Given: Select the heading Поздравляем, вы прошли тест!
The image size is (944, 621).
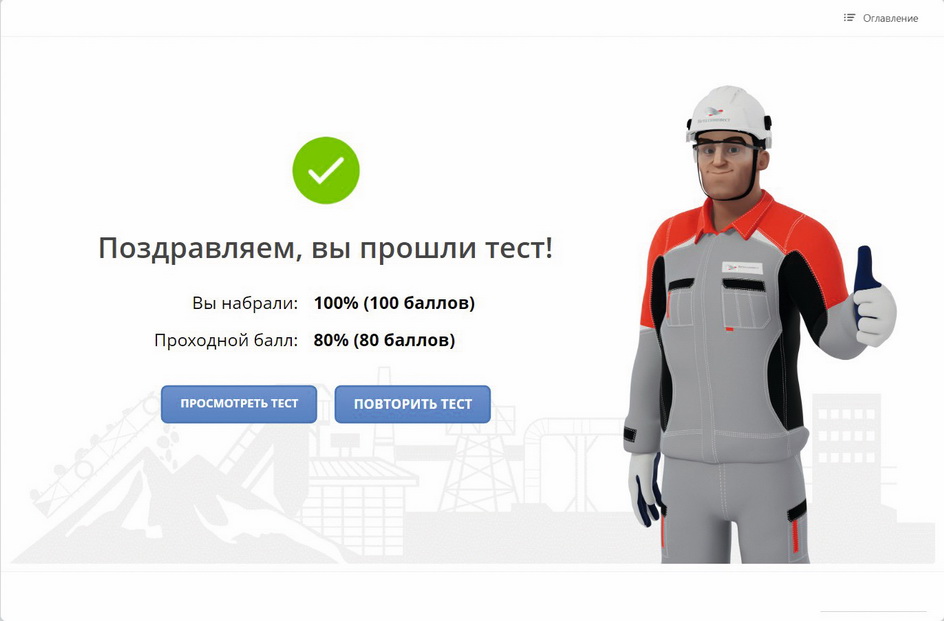Looking at the screenshot, I should click(325, 248).
